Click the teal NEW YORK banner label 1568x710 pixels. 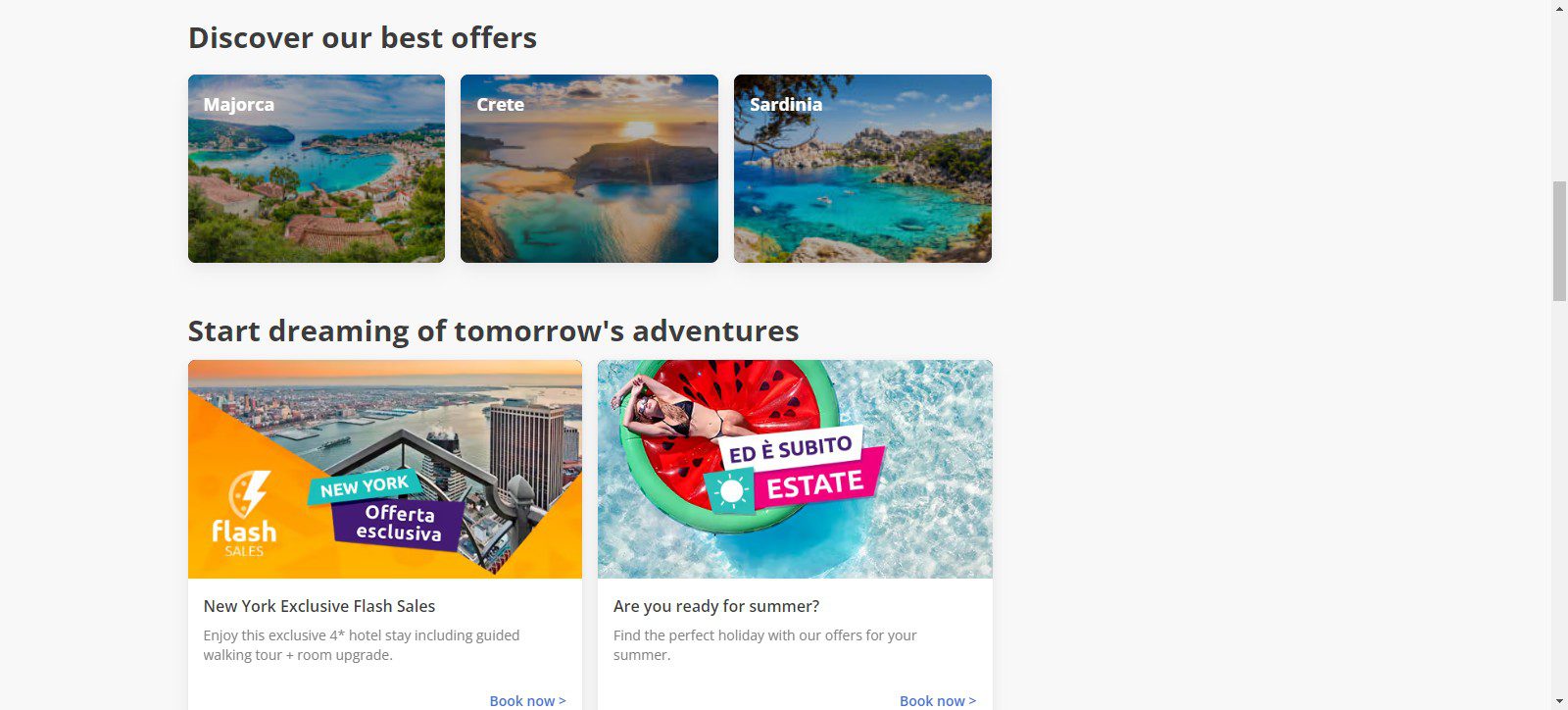[364, 486]
